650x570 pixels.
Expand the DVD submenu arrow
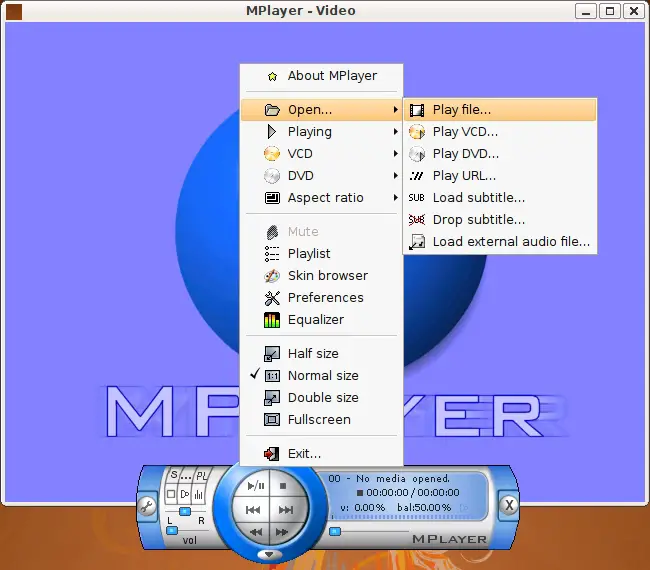pyautogui.click(x=395, y=176)
